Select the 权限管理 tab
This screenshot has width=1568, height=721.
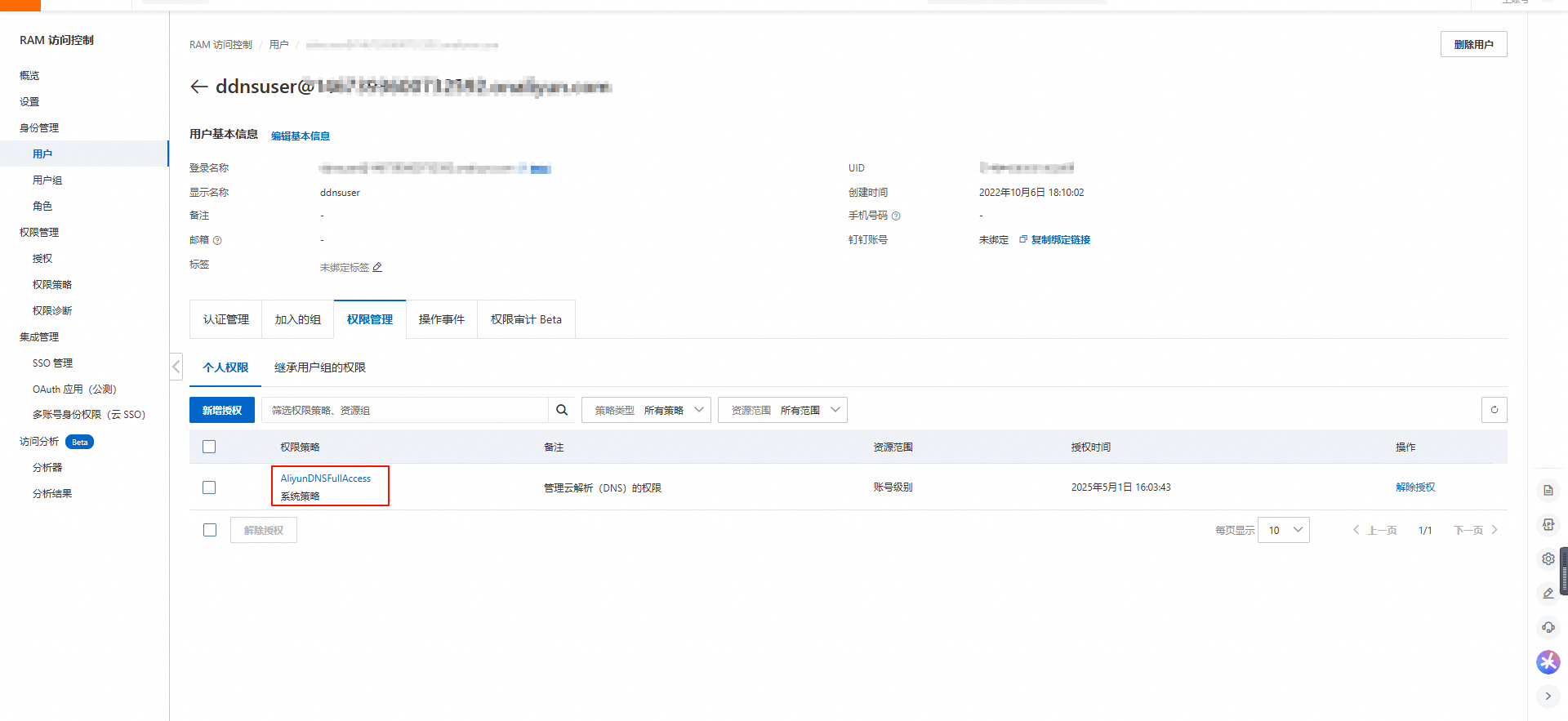click(x=370, y=319)
